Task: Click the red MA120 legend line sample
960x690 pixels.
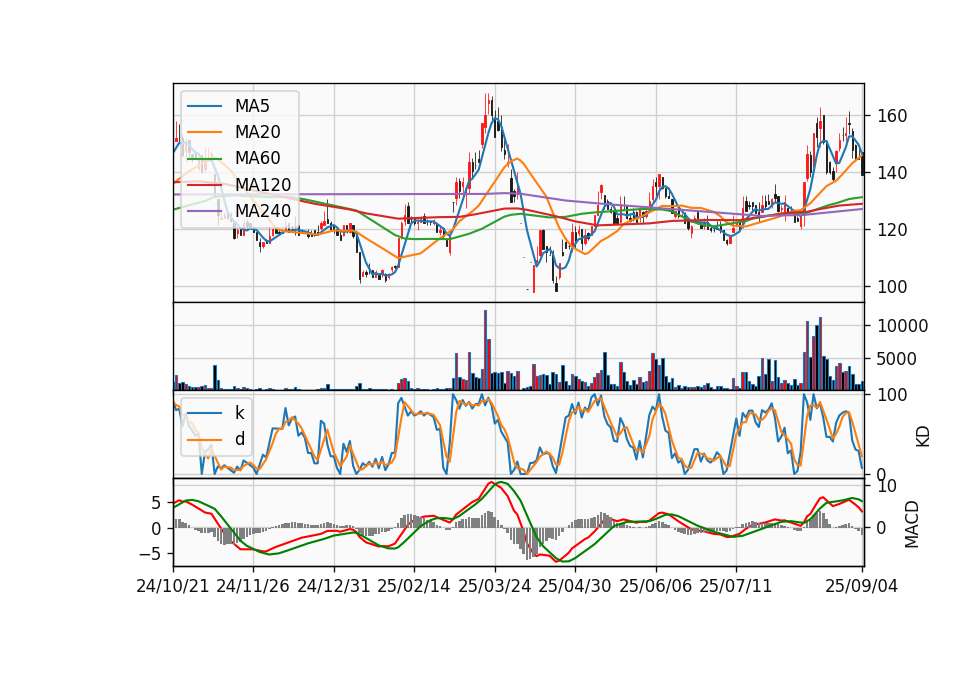Action: tap(204, 184)
